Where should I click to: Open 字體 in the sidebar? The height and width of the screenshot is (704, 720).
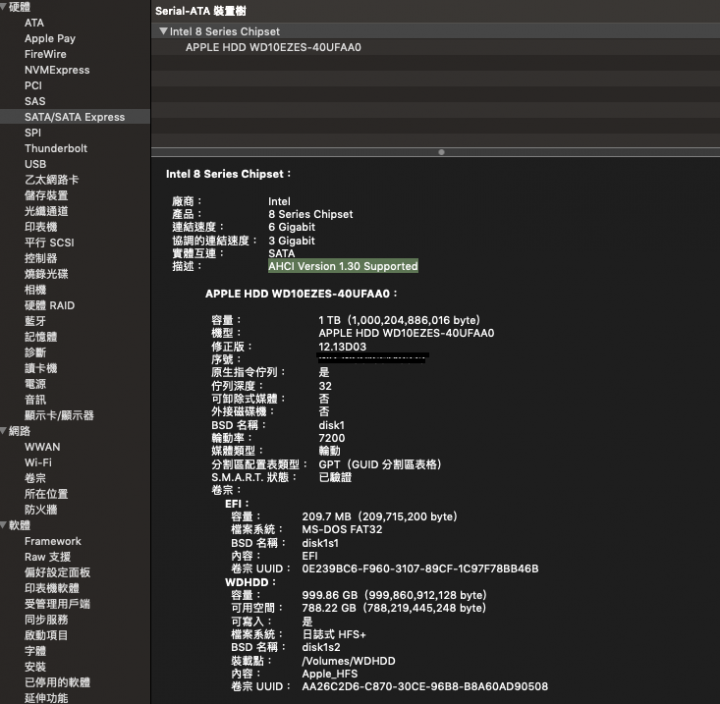point(35,651)
